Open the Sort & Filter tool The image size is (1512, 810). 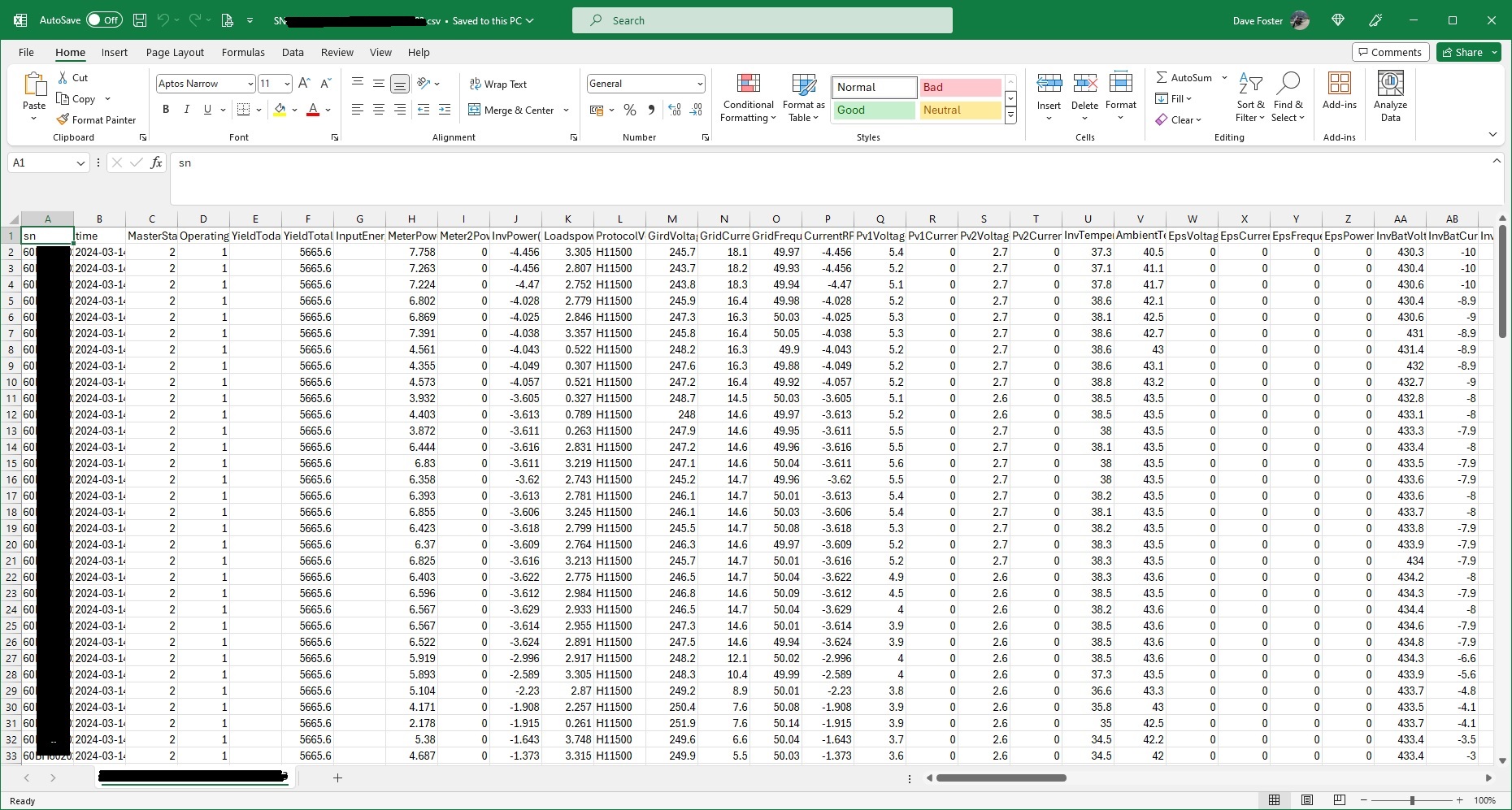click(x=1249, y=97)
